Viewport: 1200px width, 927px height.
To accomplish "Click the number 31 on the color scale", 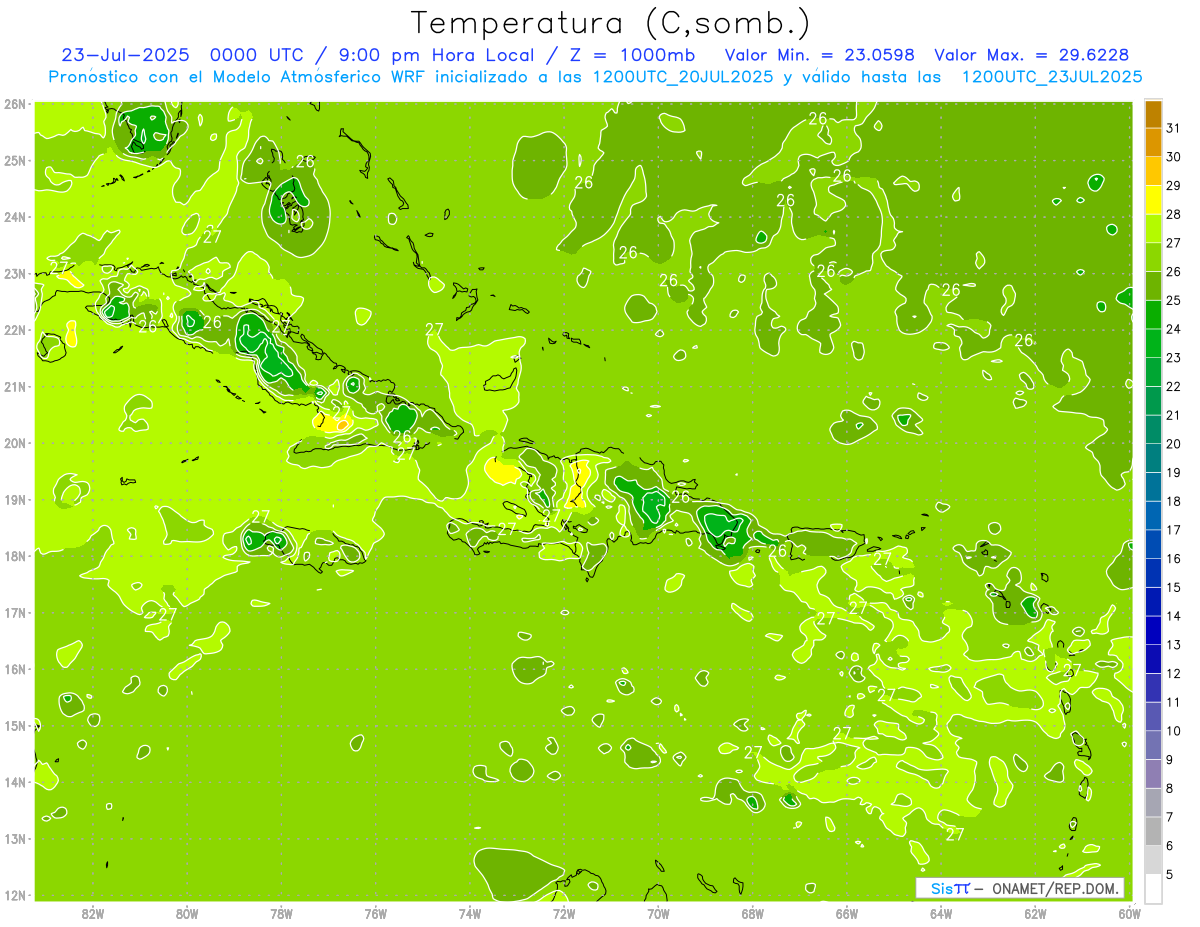I will [1173, 128].
